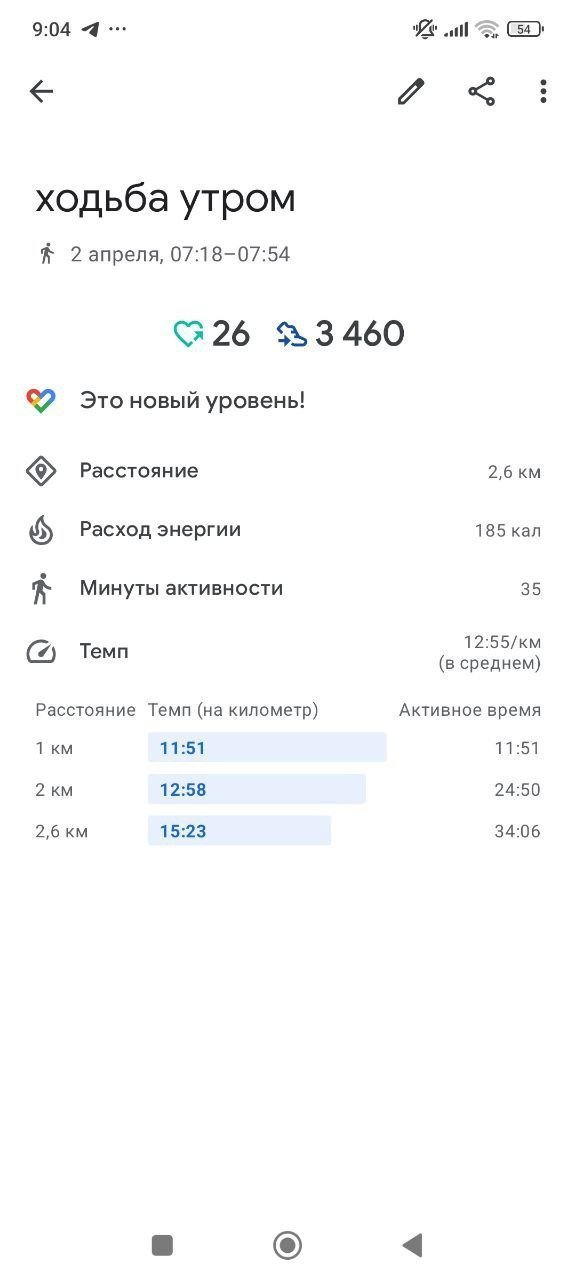Tap Android recent apps square button
Image resolution: width=576 pixels, height=1280 pixels.
click(x=162, y=1245)
